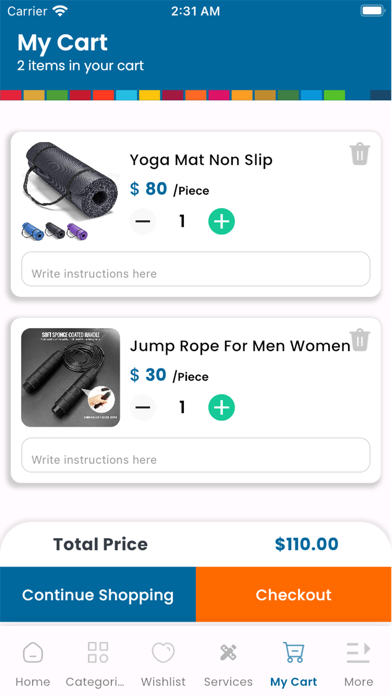Image resolution: width=392 pixels, height=696 pixels.
Task: Tap Continue Shopping button
Action: click(x=98, y=594)
